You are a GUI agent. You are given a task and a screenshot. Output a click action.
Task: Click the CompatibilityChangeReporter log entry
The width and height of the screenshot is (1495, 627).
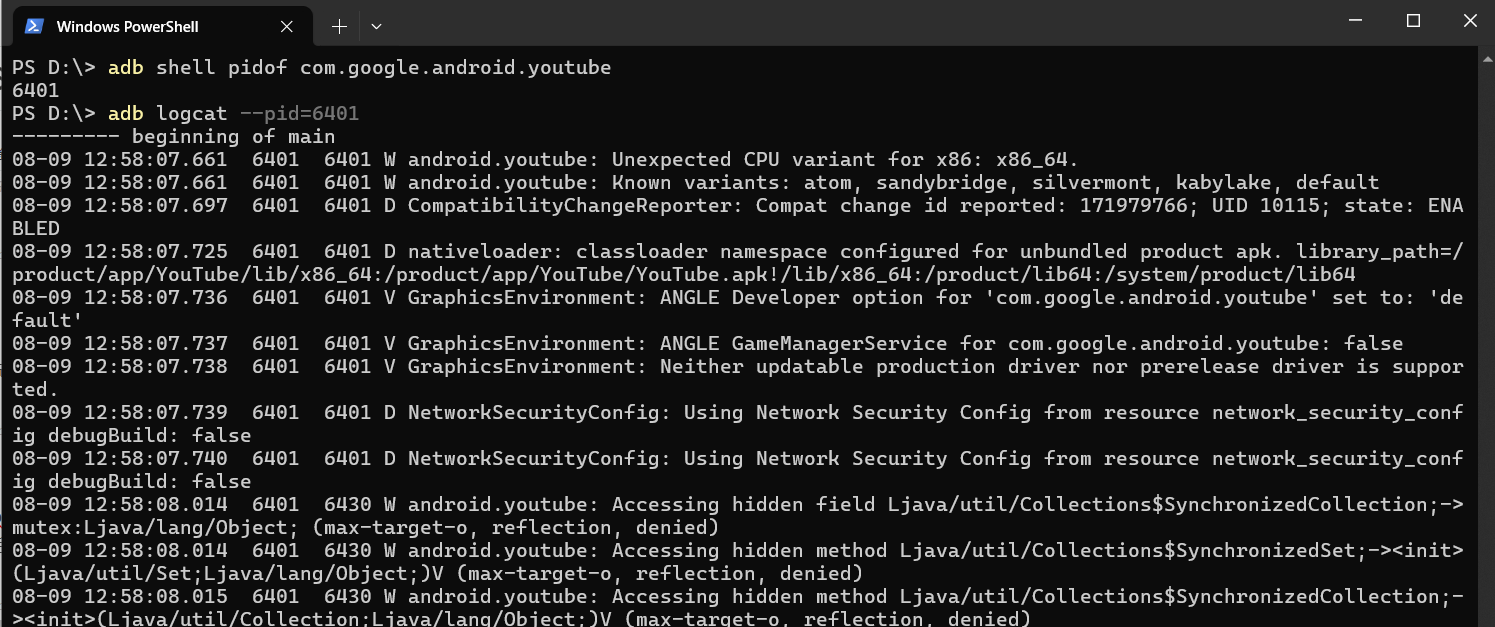(x=700, y=205)
